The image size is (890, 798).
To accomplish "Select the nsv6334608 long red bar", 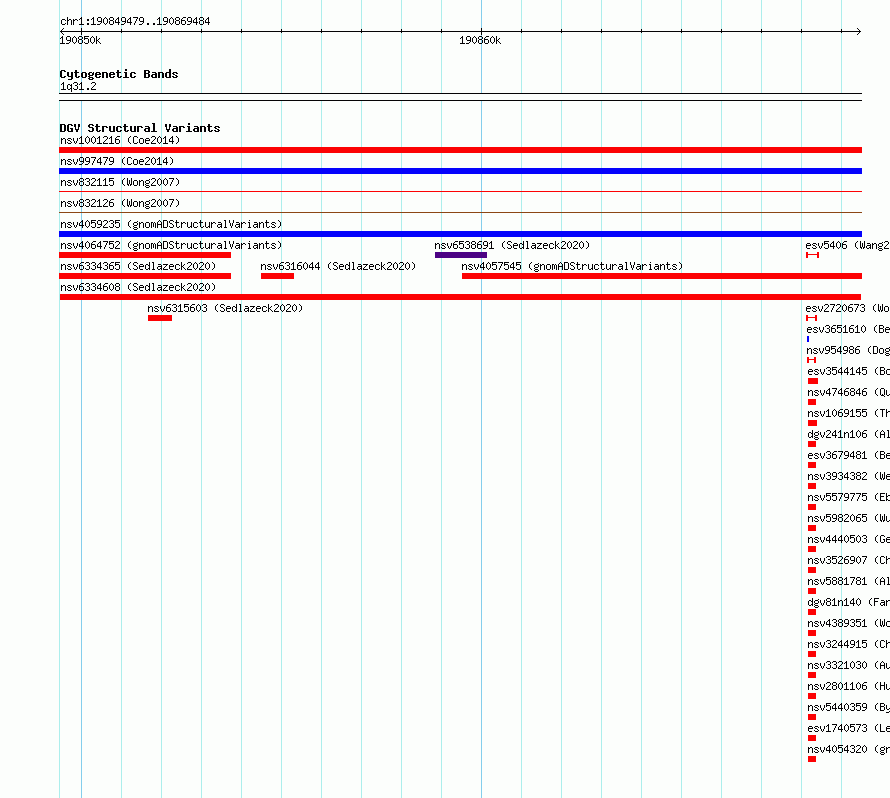I will (460, 297).
